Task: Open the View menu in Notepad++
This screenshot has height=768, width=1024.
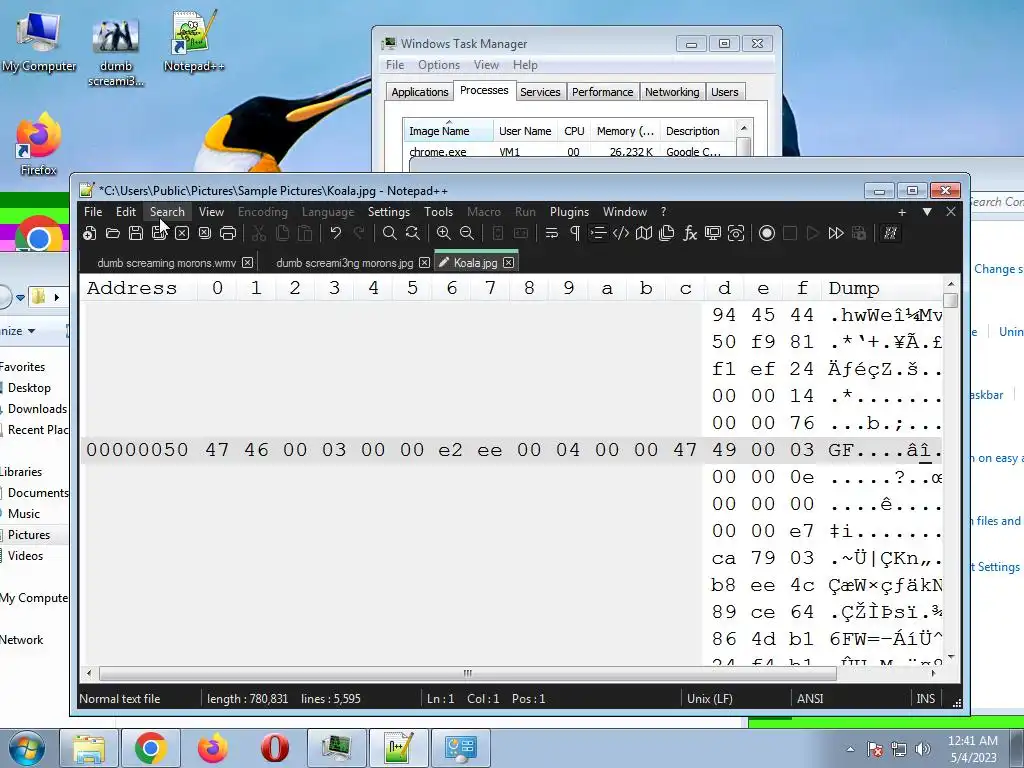Action: pyautogui.click(x=211, y=212)
